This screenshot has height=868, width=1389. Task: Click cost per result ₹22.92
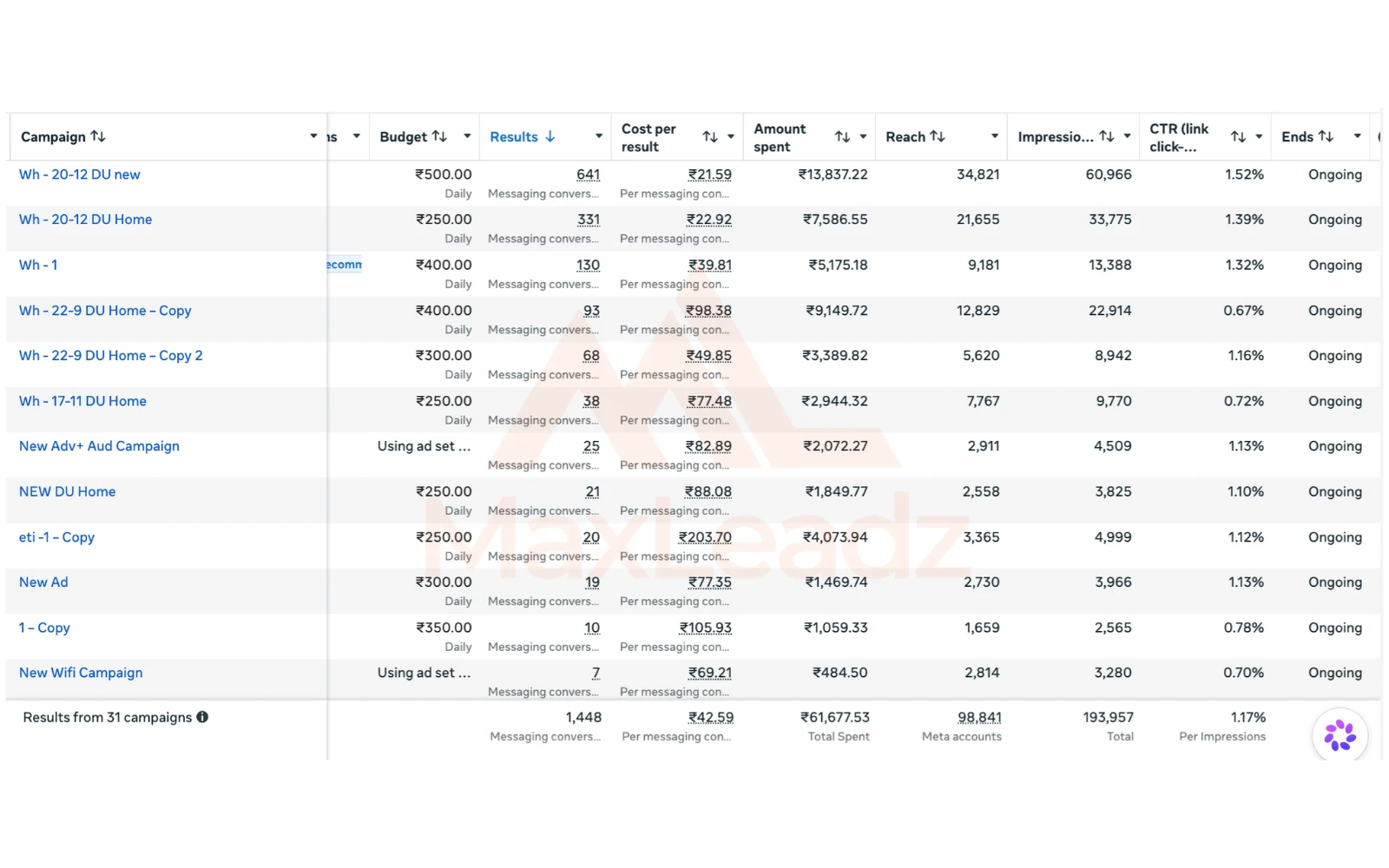coord(708,220)
